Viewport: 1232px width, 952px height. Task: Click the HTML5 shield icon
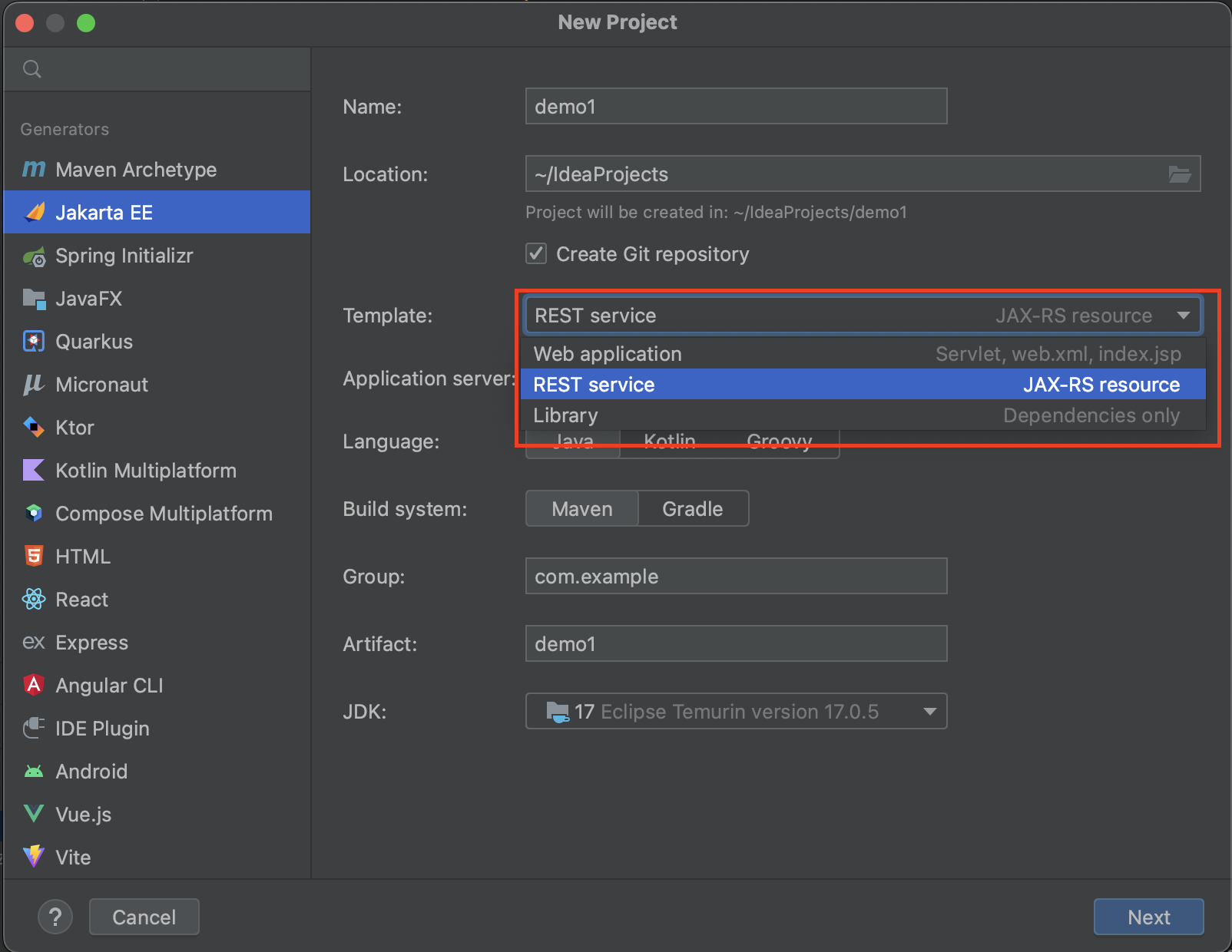click(x=34, y=556)
